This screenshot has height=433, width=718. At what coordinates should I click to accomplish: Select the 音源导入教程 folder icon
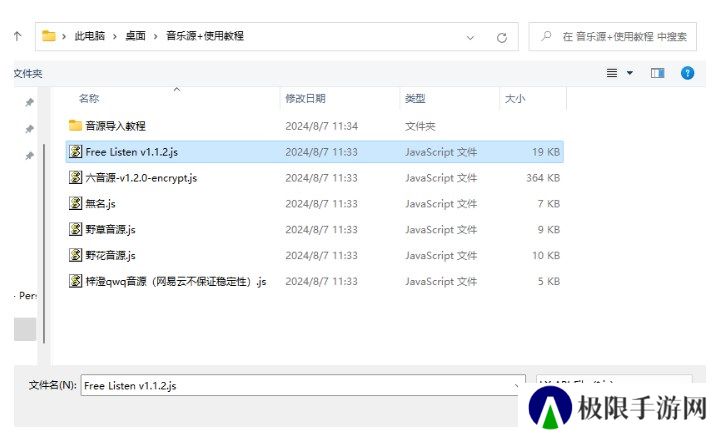coord(76,125)
